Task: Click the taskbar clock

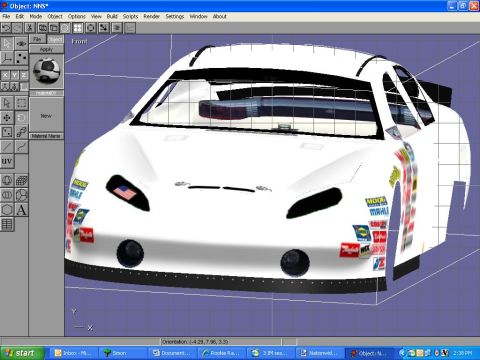Action: [x=463, y=353]
